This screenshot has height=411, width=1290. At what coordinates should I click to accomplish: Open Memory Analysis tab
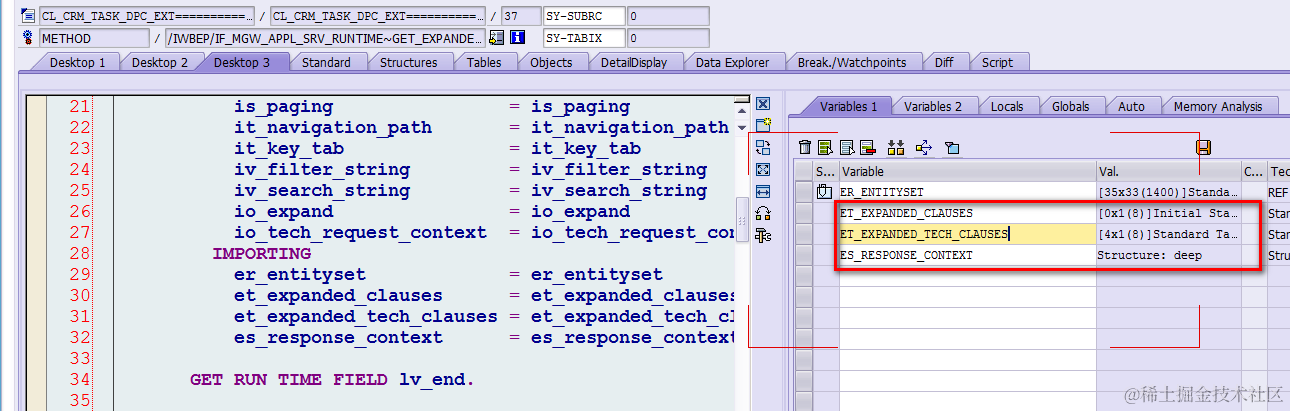1217,106
